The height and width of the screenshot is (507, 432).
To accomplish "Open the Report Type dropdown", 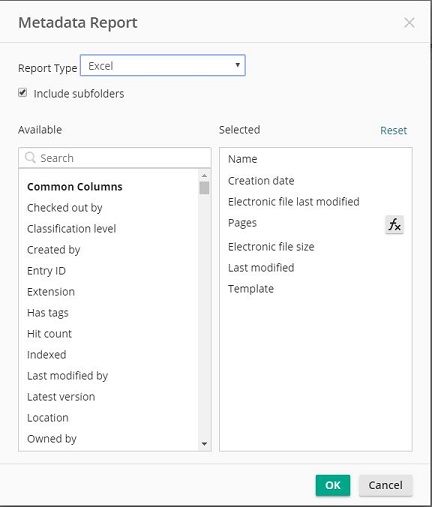I will pyautogui.click(x=163, y=65).
